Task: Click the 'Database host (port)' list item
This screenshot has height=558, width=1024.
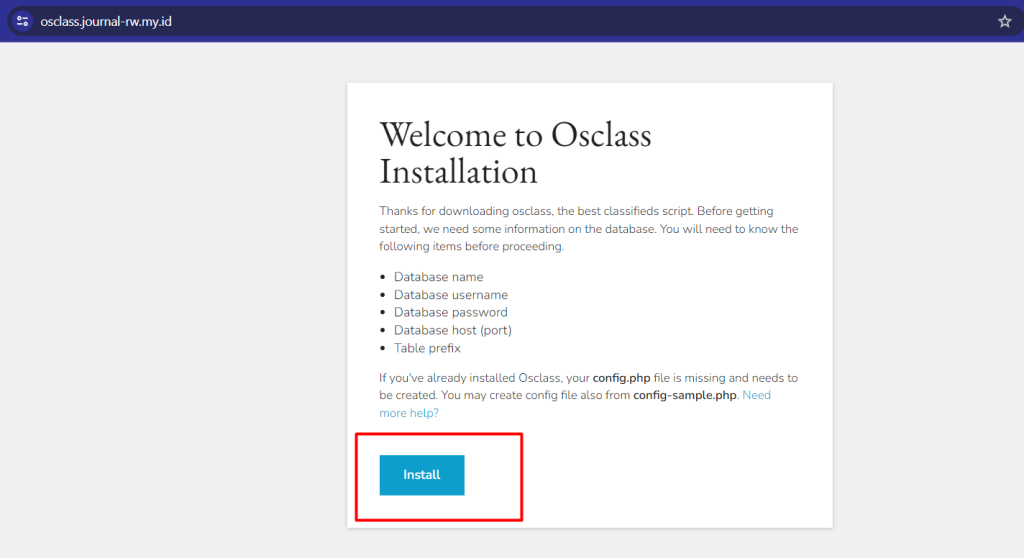Action: (x=453, y=330)
